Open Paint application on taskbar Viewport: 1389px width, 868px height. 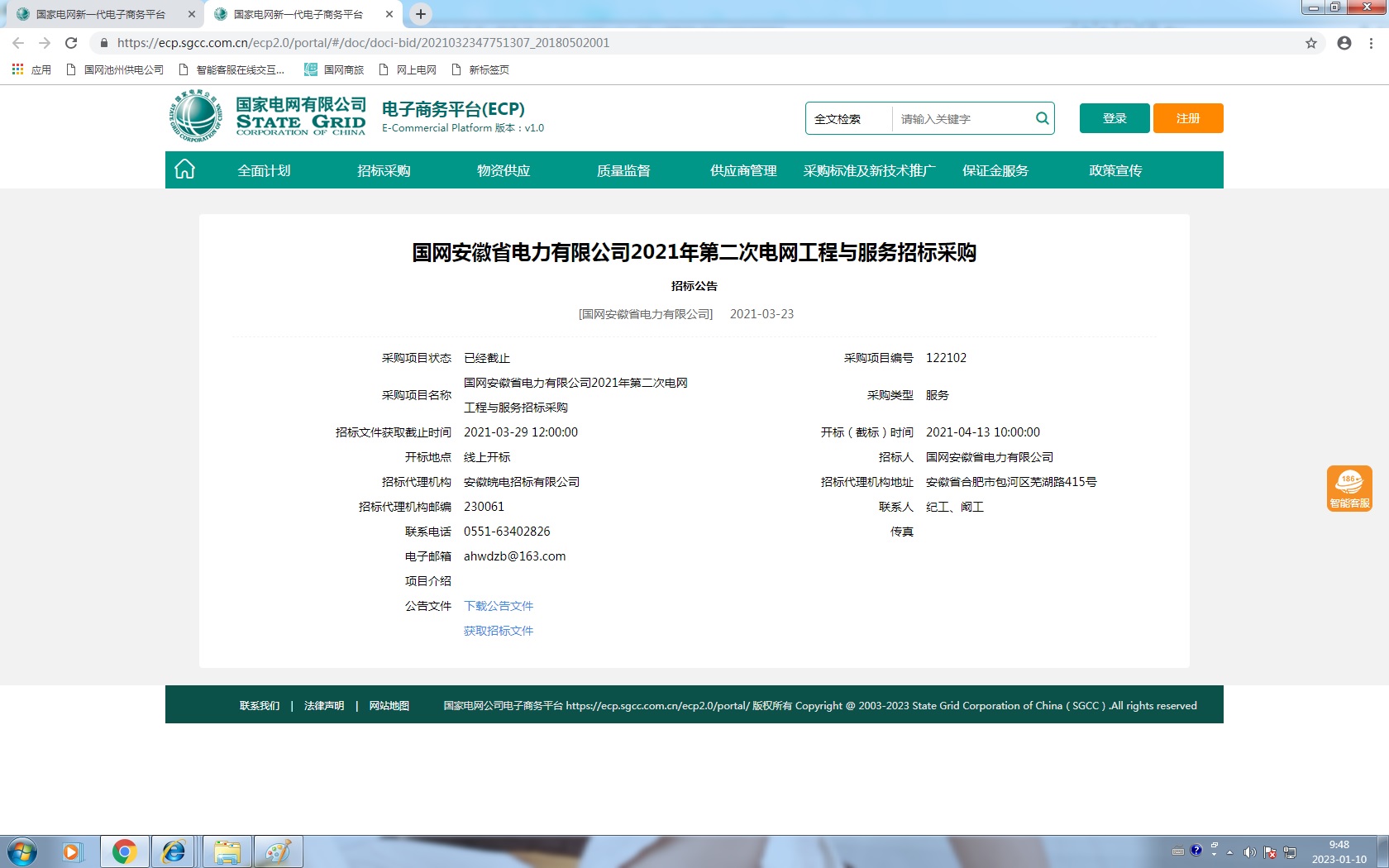point(279,851)
